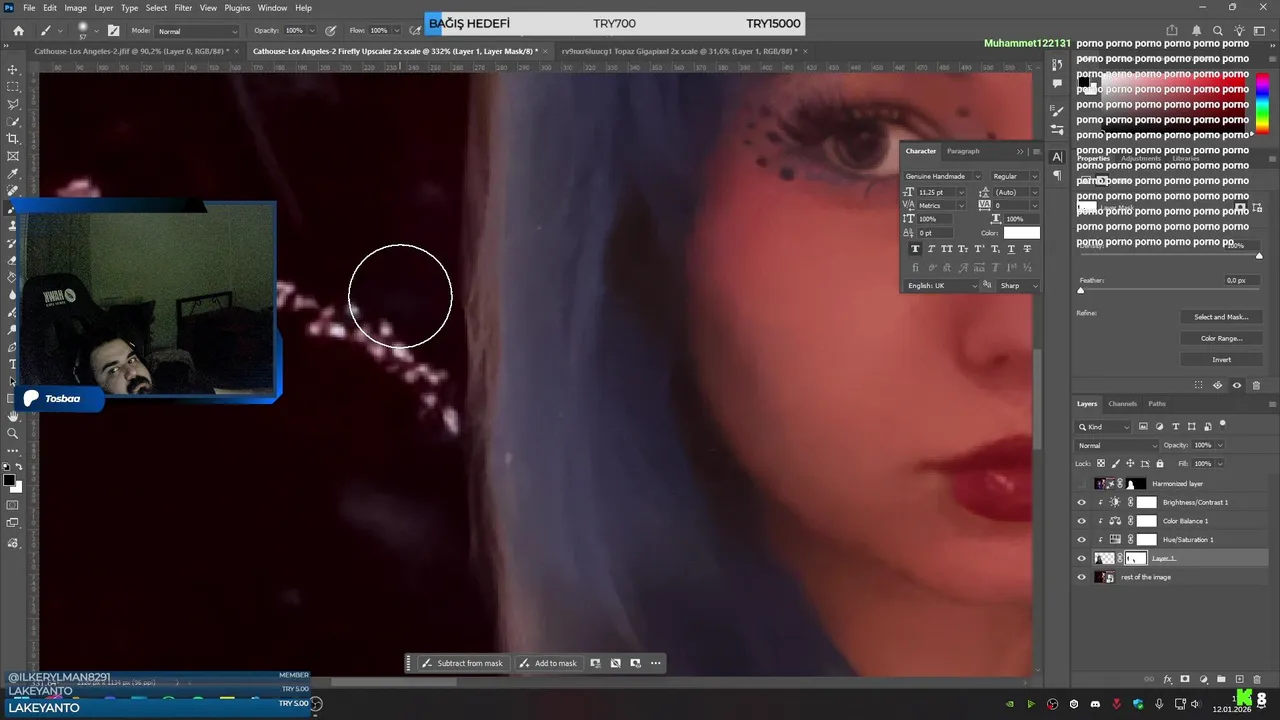Open the Character panel dock icon
The height and width of the screenshot is (720, 1280).
[1058, 157]
